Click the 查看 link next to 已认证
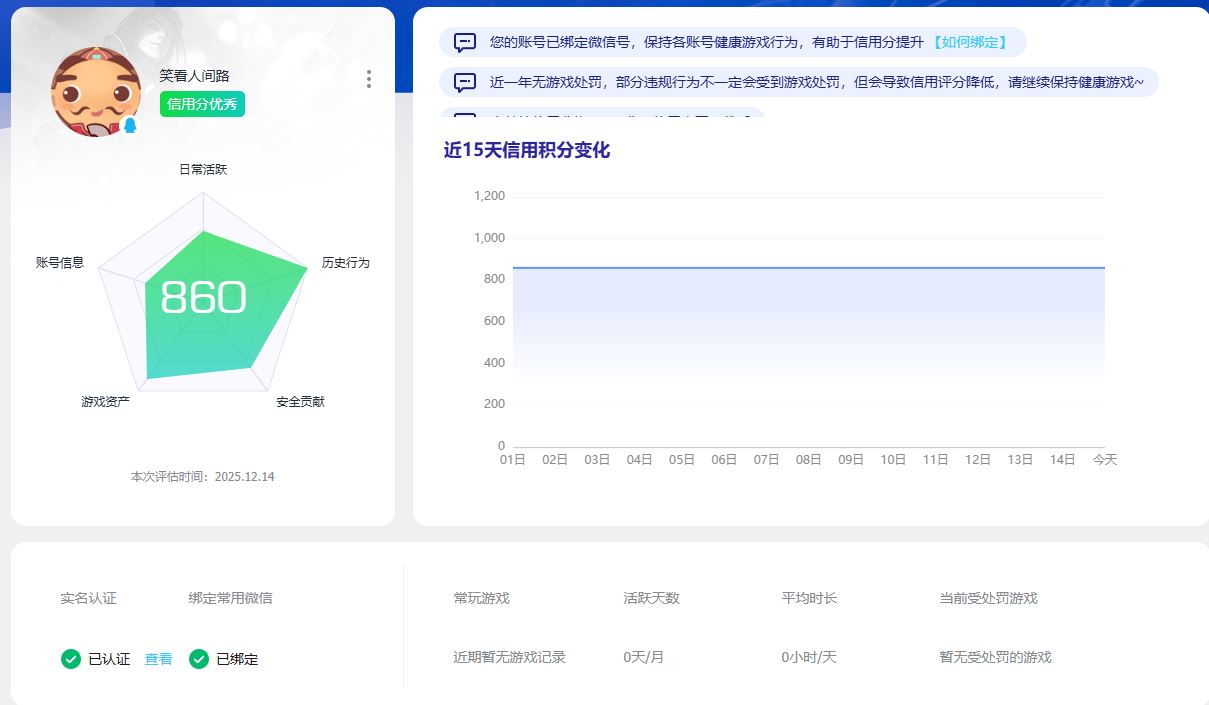Viewport: 1209px width, 705px height. pyautogui.click(x=157, y=659)
